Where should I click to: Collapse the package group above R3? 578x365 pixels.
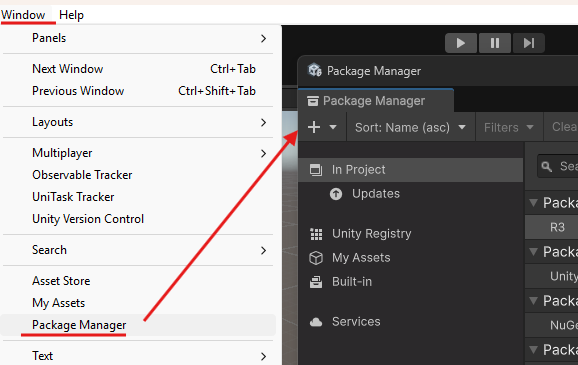[x=533, y=202]
